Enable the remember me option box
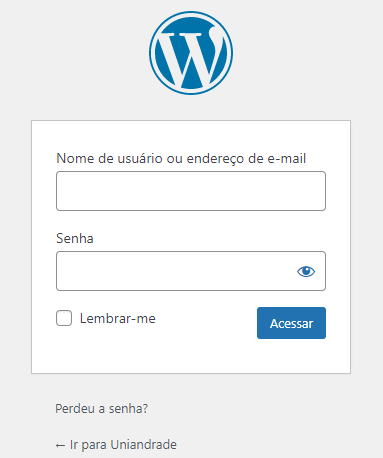383x458 pixels. 64,318
